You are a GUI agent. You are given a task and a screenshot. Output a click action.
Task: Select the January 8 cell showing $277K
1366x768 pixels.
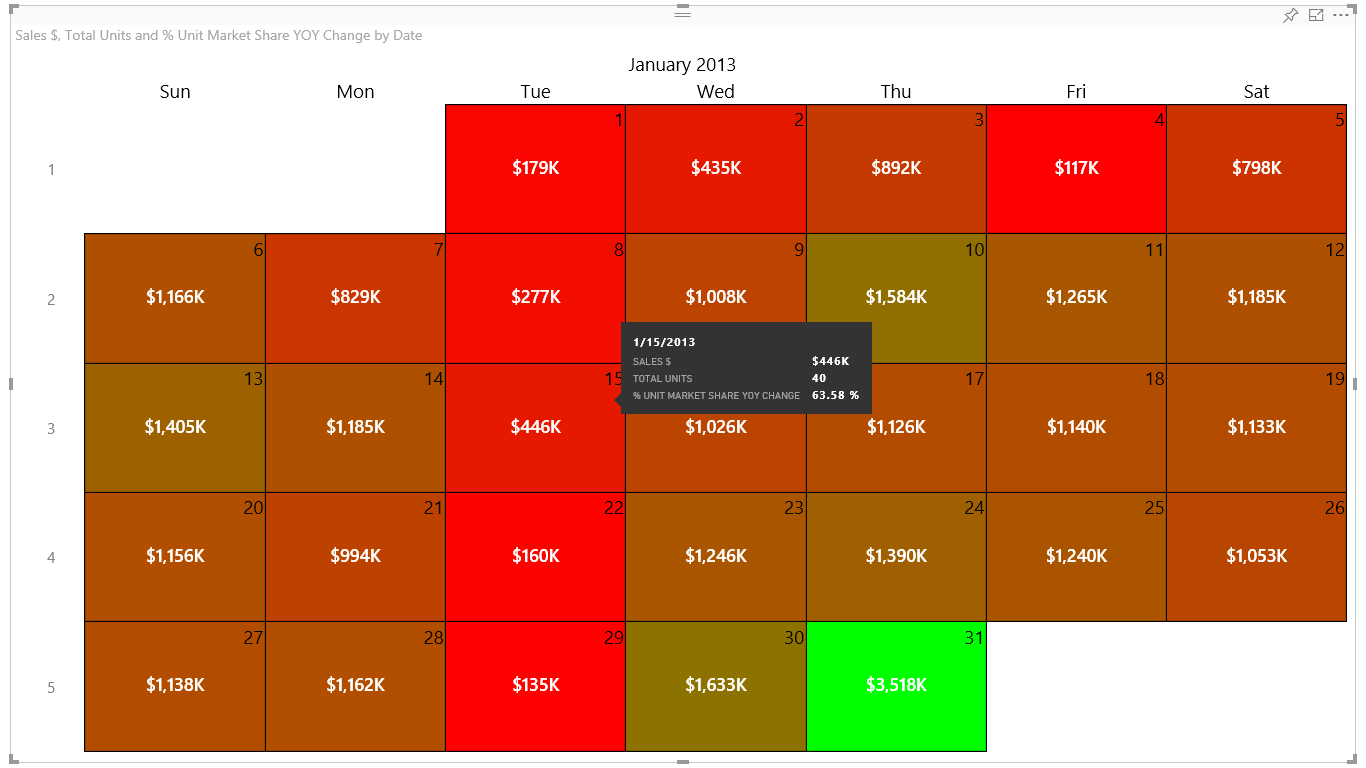pyautogui.click(x=535, y=298)
